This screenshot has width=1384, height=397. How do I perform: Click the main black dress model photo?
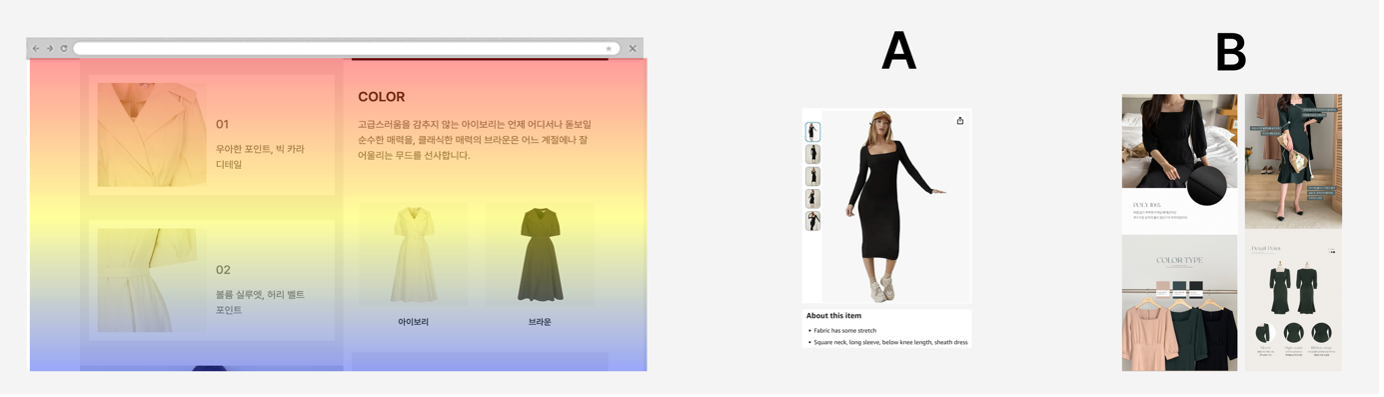888,205
